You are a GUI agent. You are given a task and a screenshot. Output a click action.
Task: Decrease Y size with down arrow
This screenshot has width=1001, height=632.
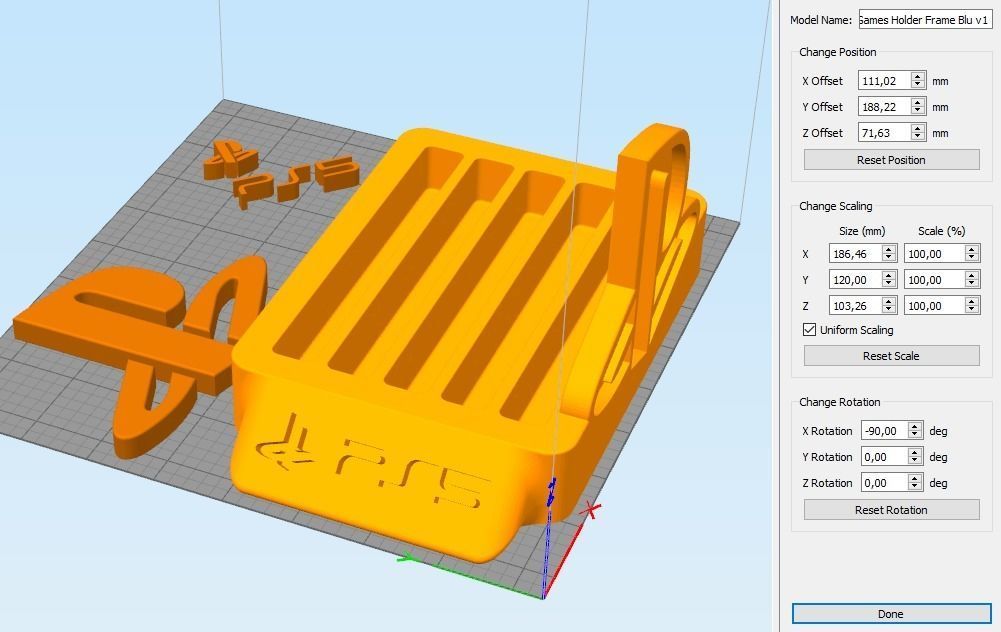click(x=889, y=284)
